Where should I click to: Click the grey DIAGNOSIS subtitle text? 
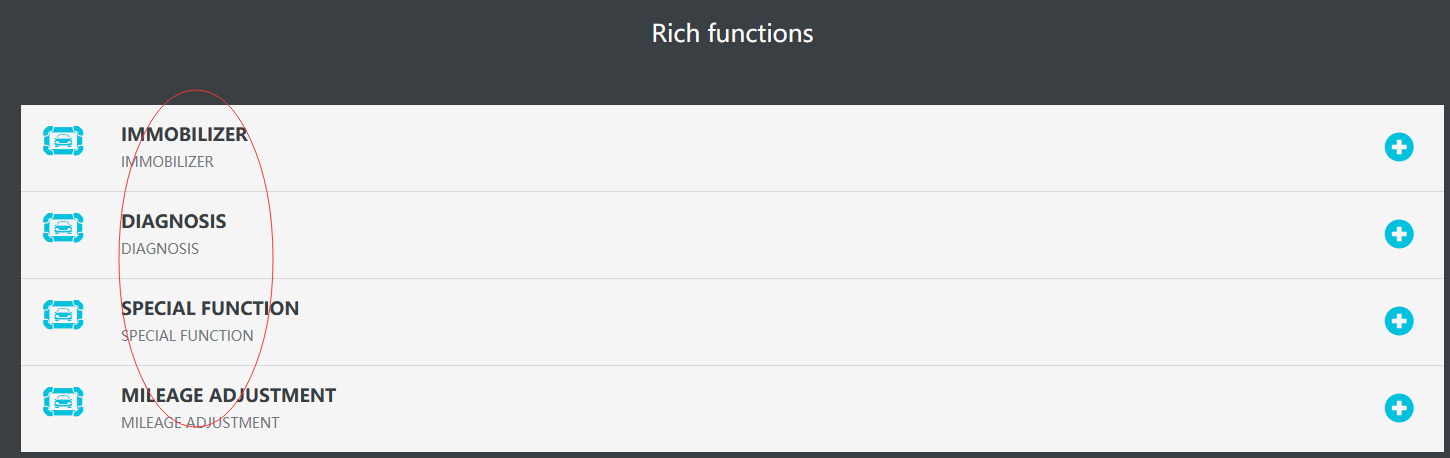pos(160,248)
